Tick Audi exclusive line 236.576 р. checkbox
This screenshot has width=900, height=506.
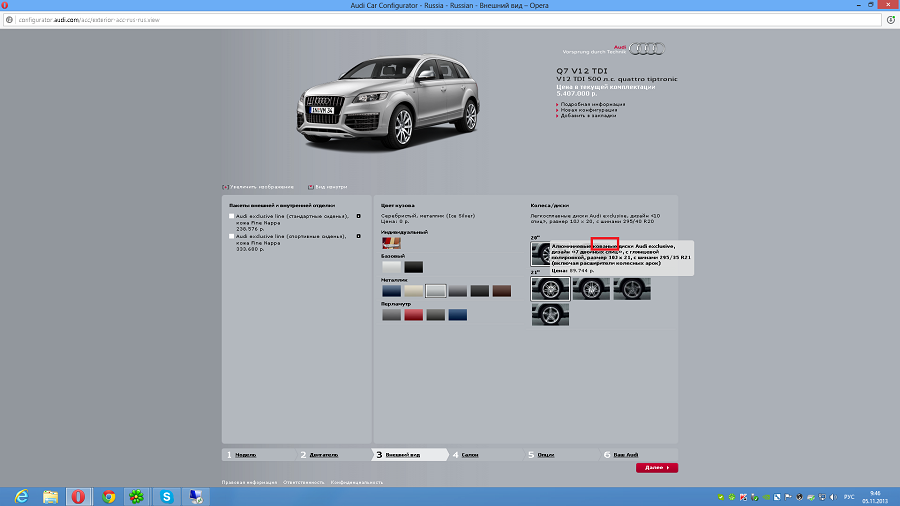pyautogui.click(x=232, y=216)
